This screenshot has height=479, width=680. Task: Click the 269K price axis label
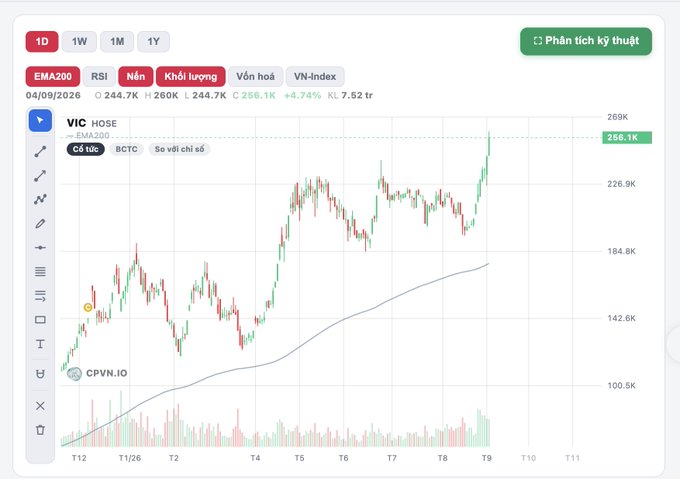click(x=618, y=117)
